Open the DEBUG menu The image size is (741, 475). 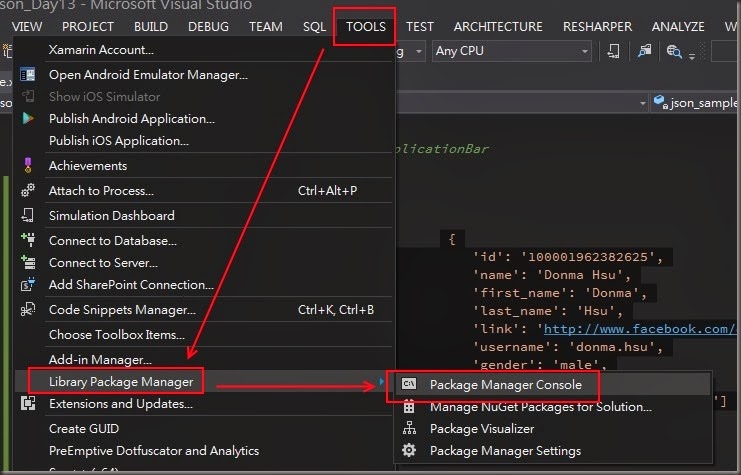point(208,26)
